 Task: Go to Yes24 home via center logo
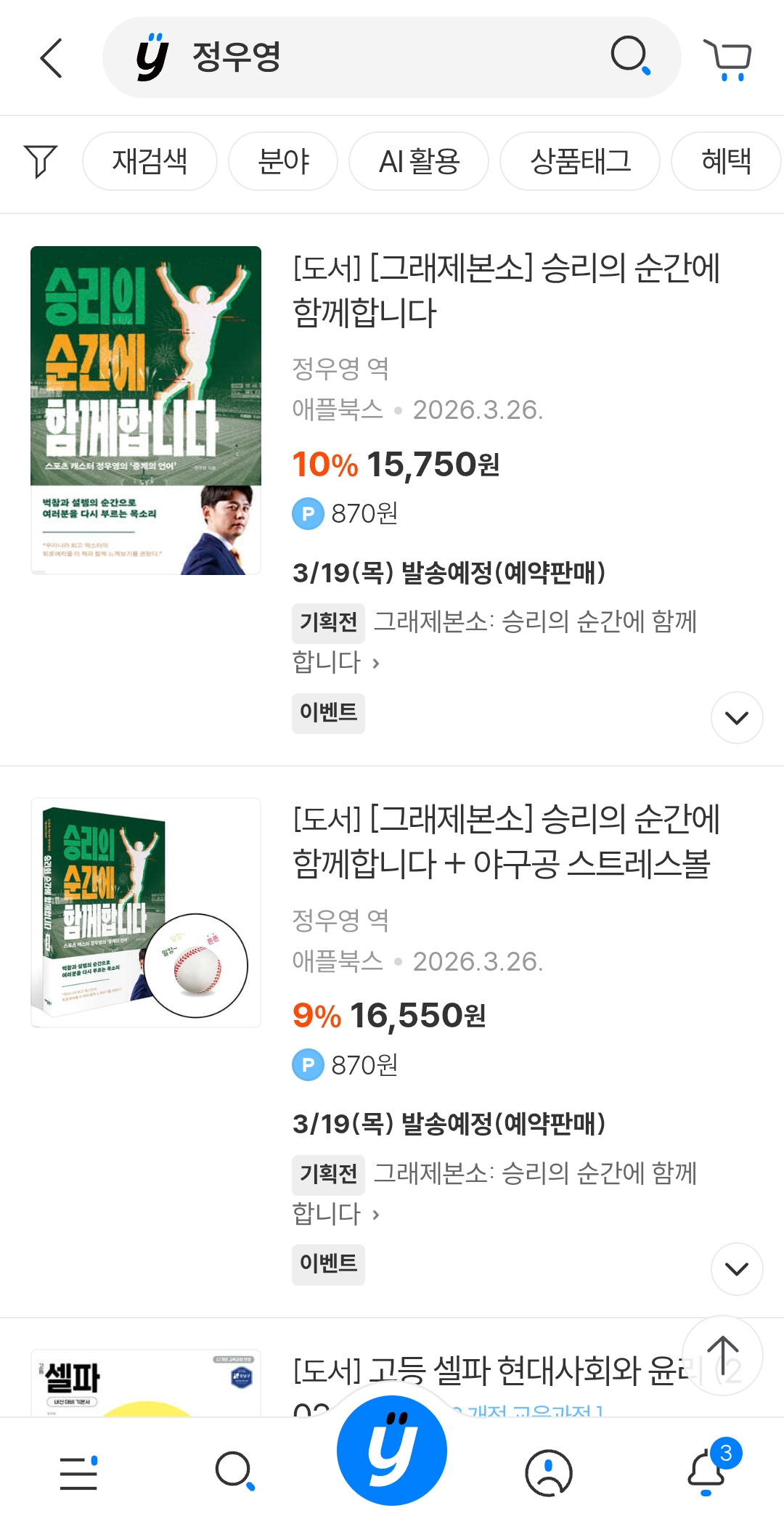392,1450
